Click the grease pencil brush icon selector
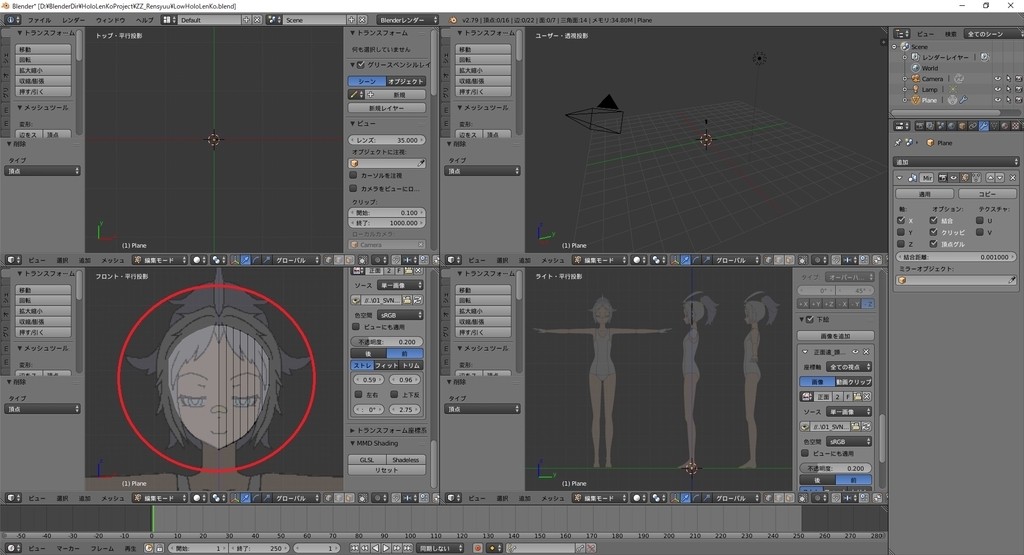1024x555 pixels. [x=355, y=95]
